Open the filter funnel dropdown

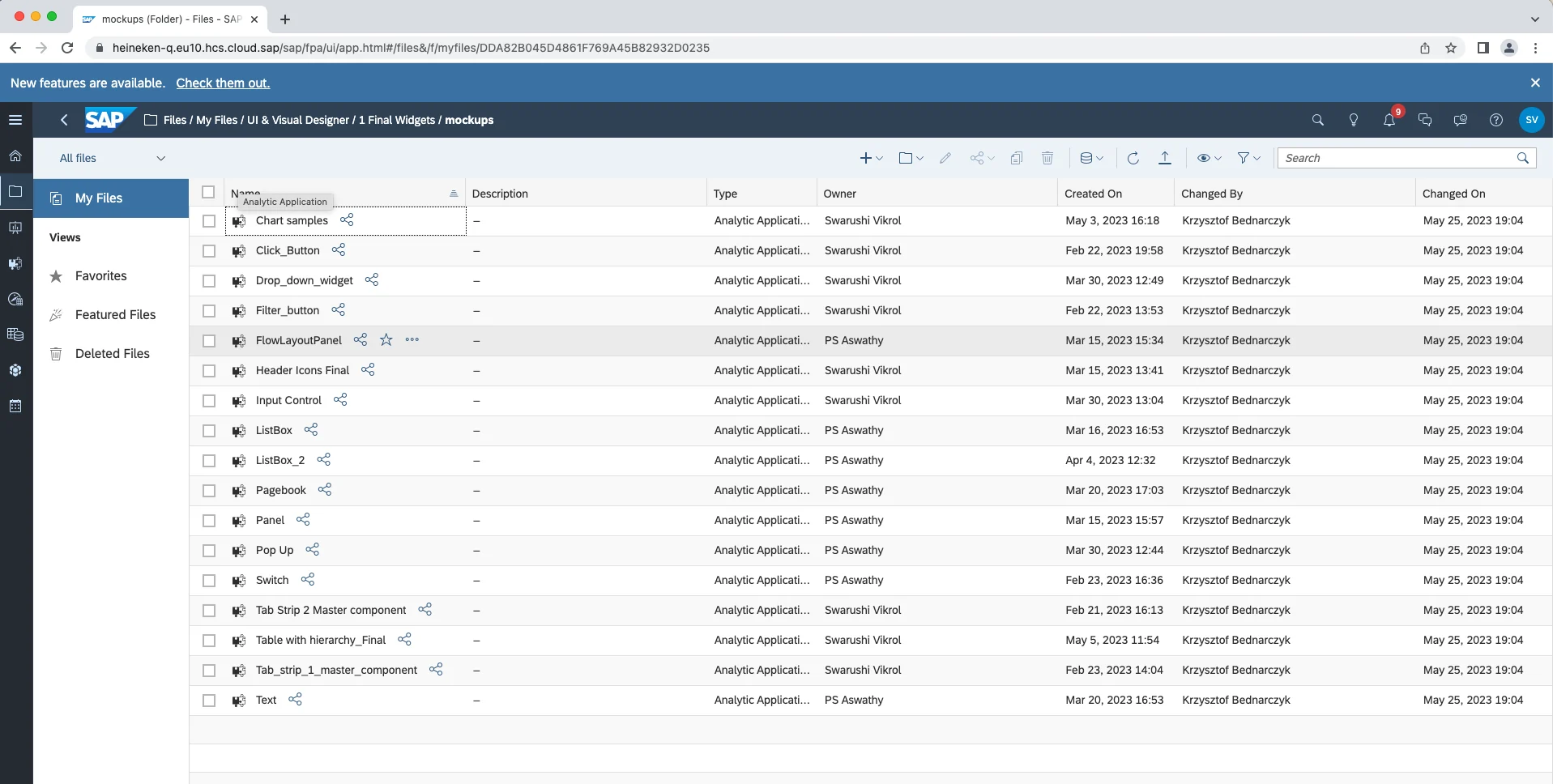pyautogui.click(x=1248, y=158)
